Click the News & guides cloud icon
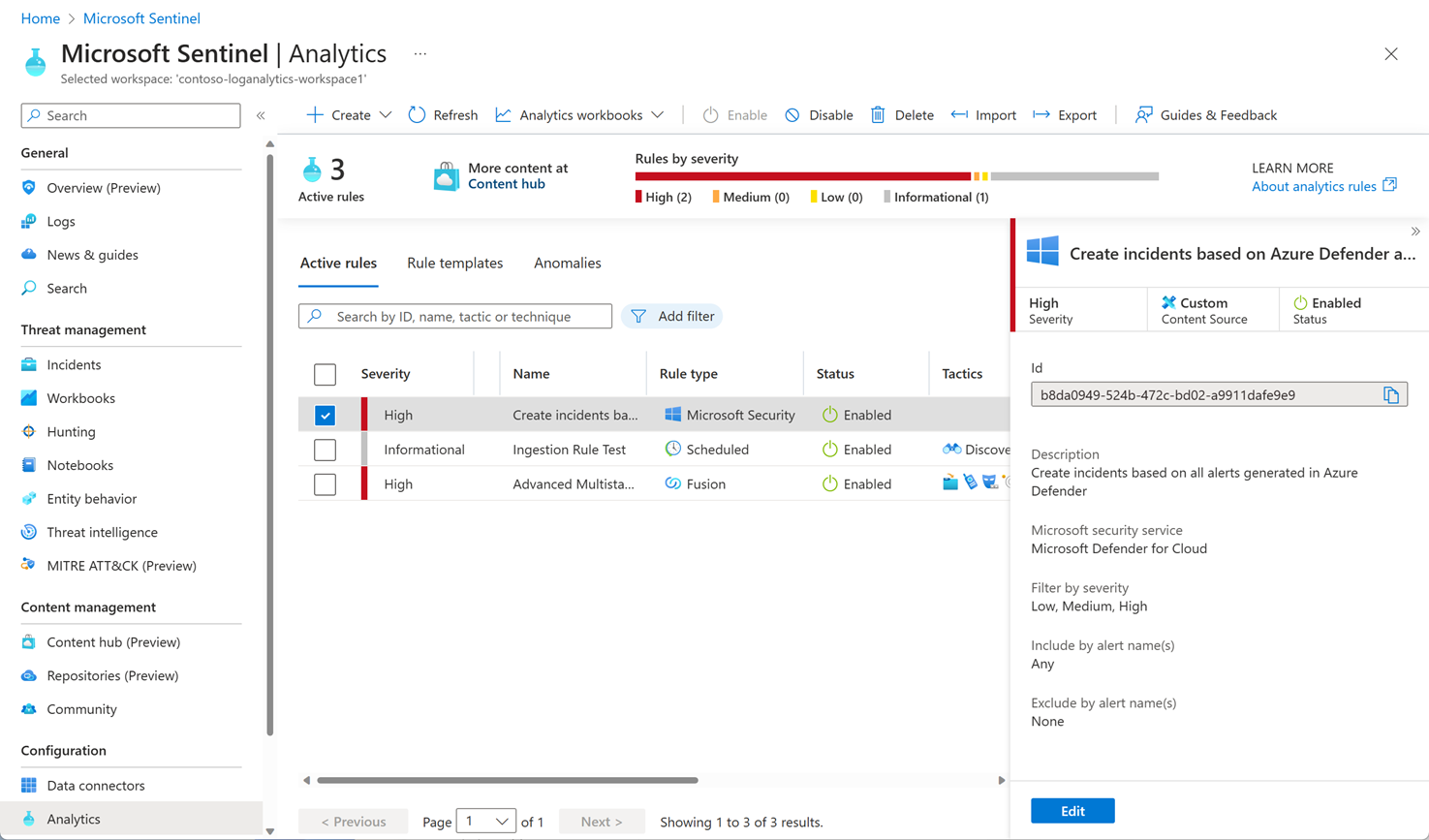1429x840 pixels. 29,255
